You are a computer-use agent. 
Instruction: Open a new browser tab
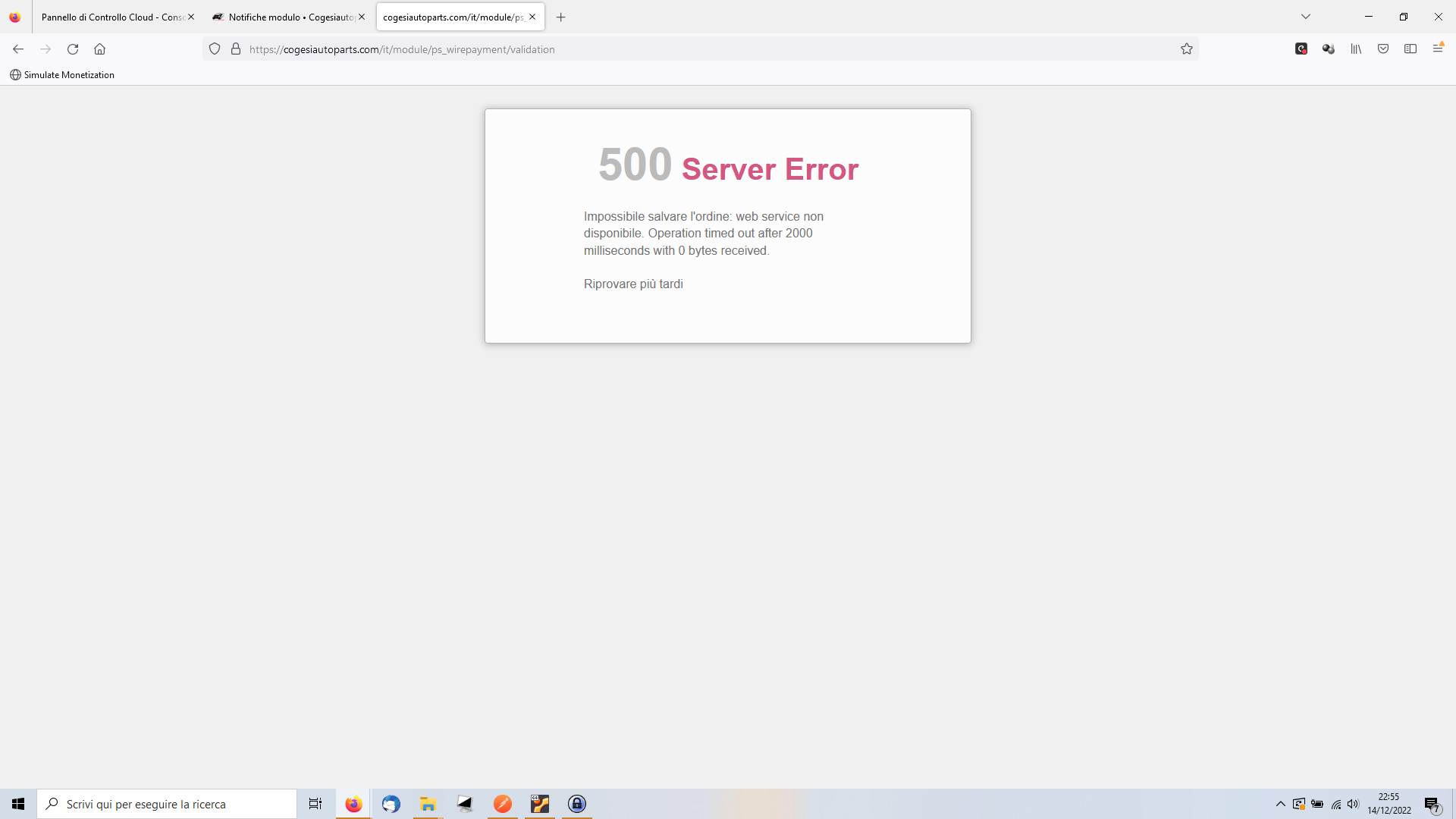coord(561,17)
